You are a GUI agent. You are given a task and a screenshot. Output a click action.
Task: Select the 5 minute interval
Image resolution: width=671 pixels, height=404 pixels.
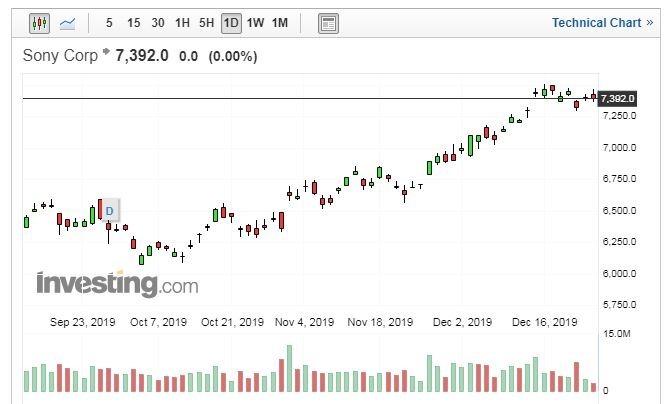(109, 23)
